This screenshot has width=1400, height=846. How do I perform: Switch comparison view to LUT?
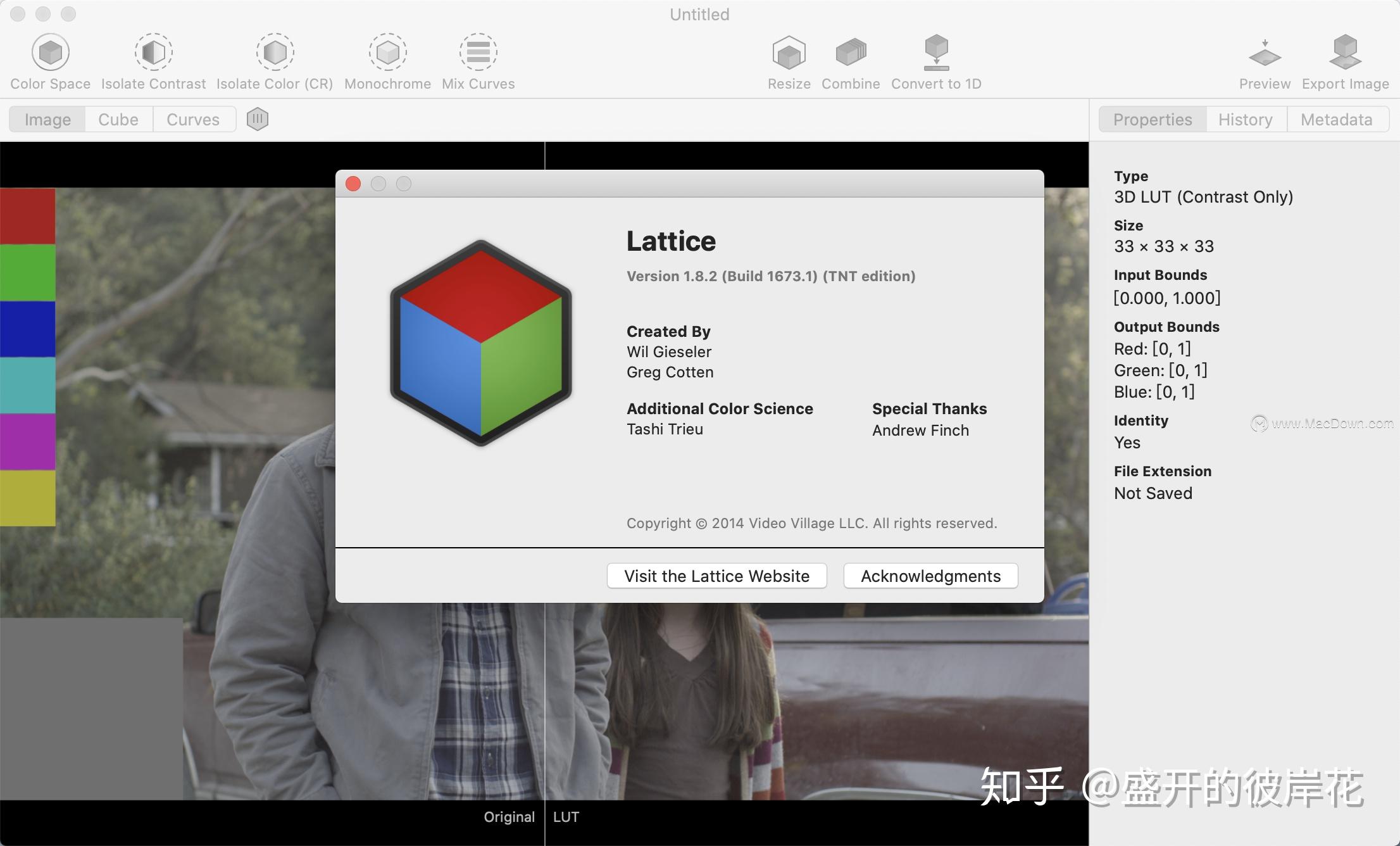tap(565, 817)
